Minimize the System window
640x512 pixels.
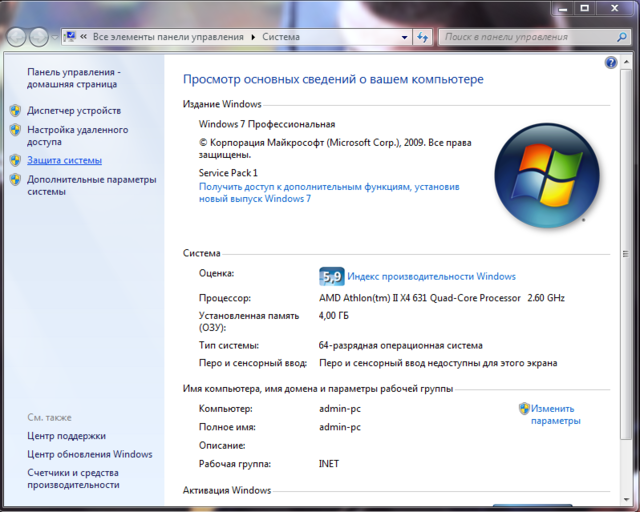tap(563, 8)
